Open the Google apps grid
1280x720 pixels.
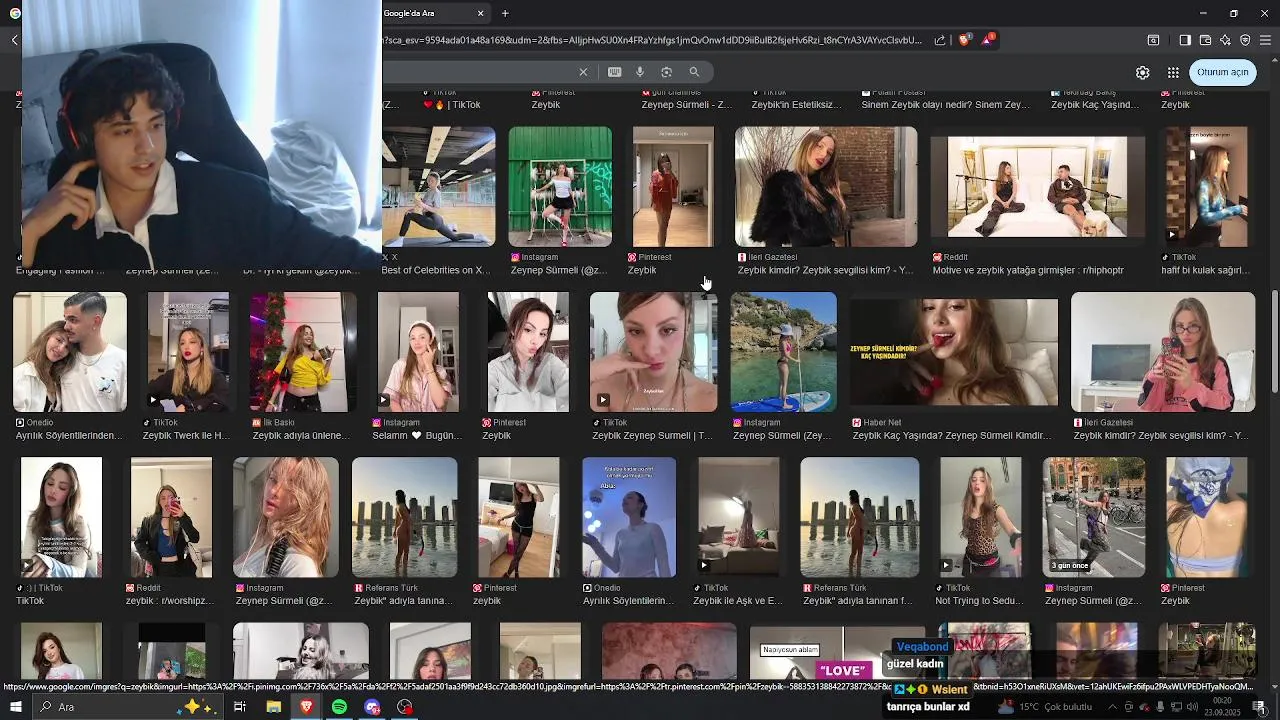(x=1173, y=72)
